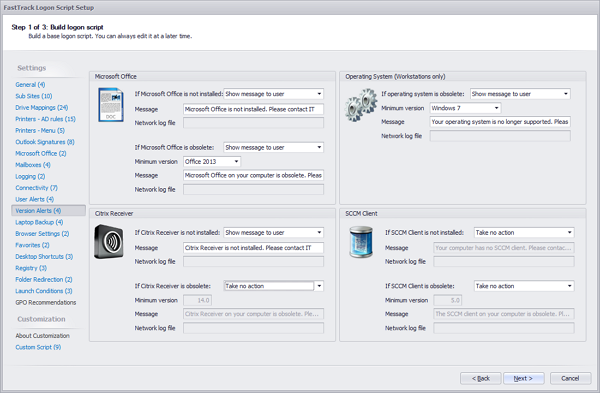Open Laptop Backup (4)
The width and height of the screenshot is (600, 393).
(x=39, y=222)
